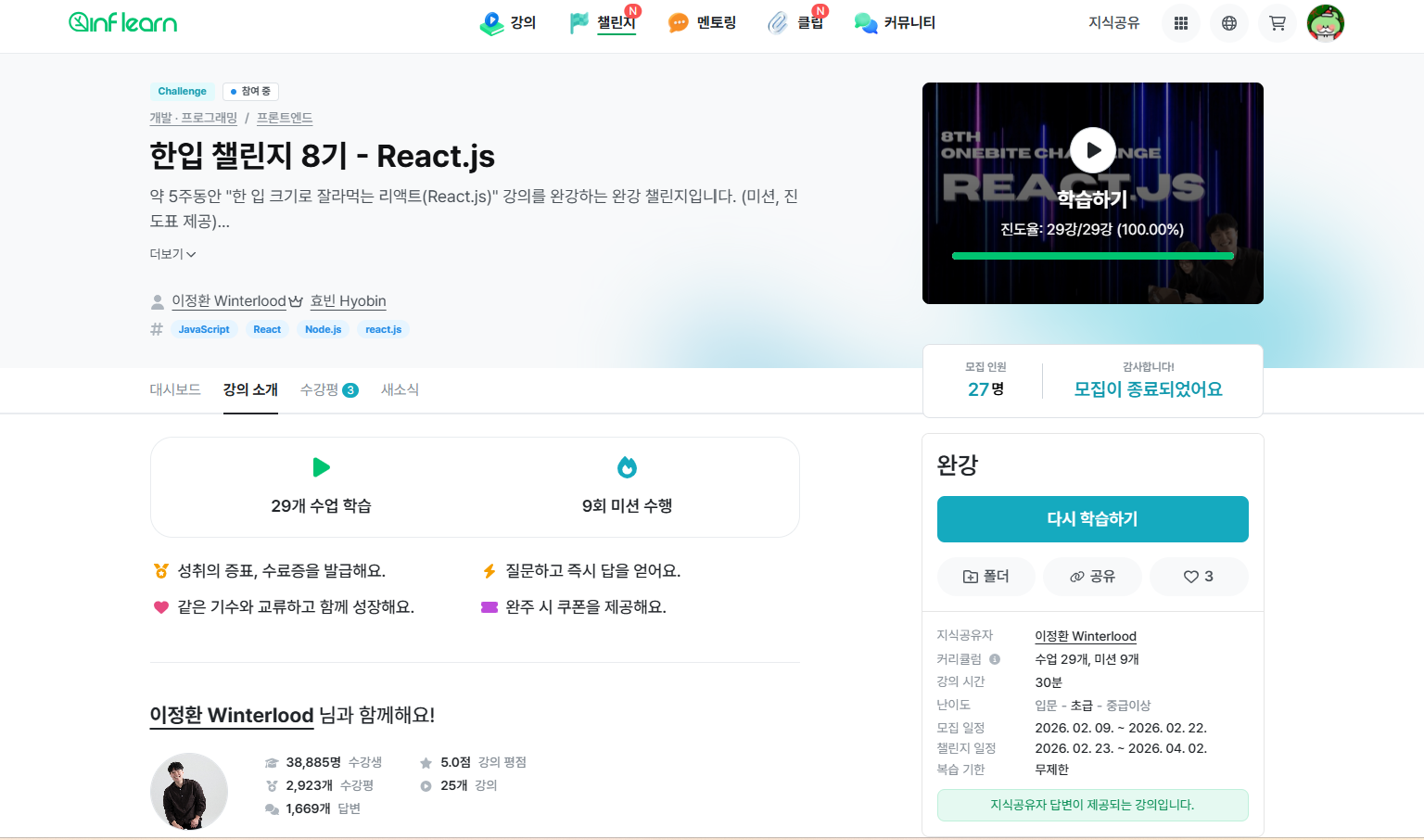1424x840 pixels.
Task: Click the 29개 수업 학습 play icon
Action: (322, 467)
